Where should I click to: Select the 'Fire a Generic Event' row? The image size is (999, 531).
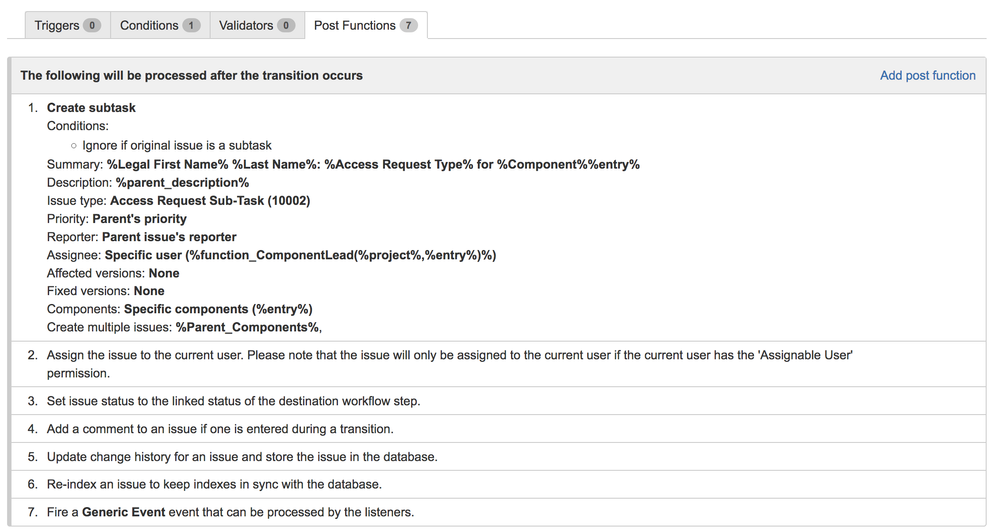[x=230, y=512]
